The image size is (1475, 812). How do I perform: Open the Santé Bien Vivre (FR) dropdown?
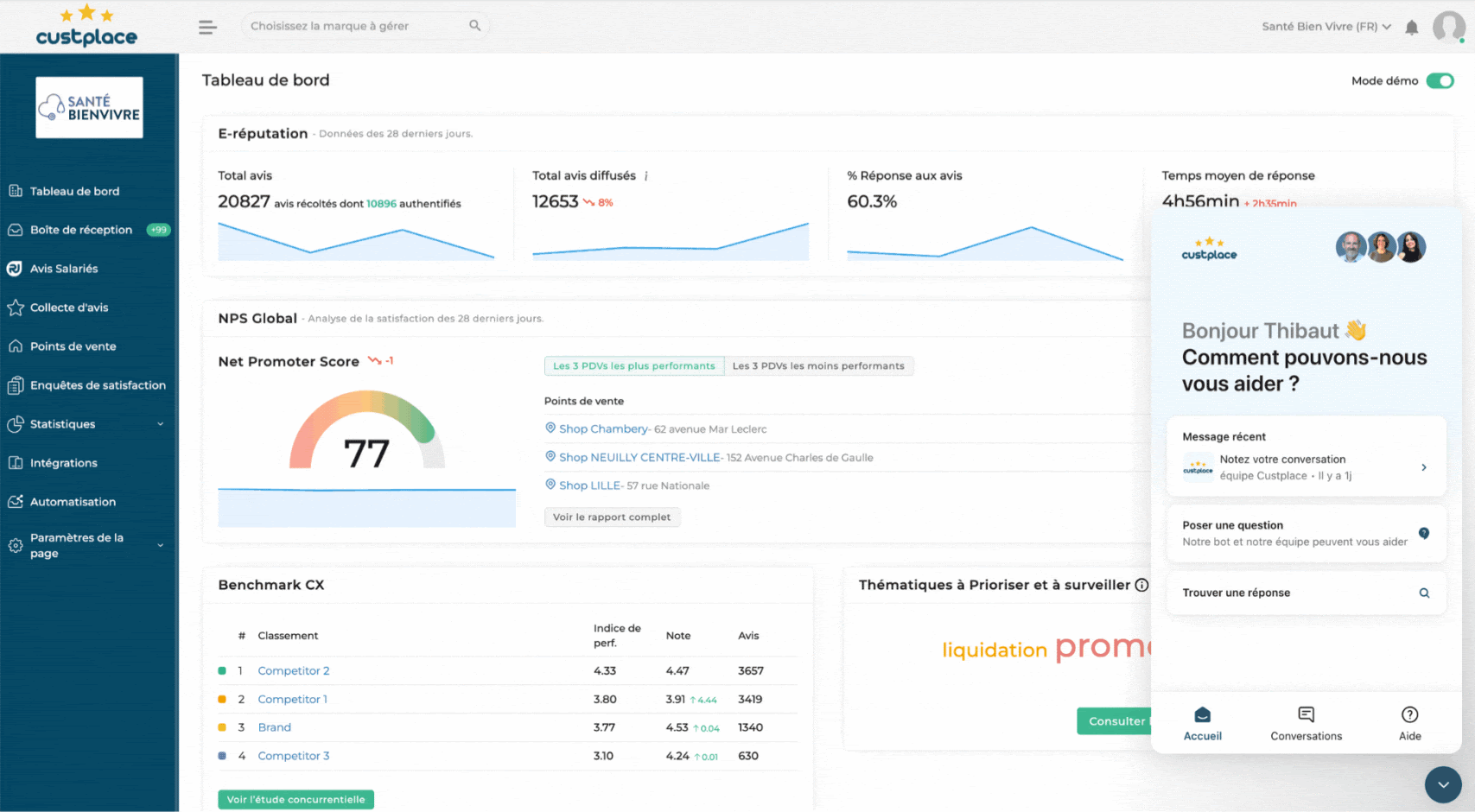[x=1326, y=27]
